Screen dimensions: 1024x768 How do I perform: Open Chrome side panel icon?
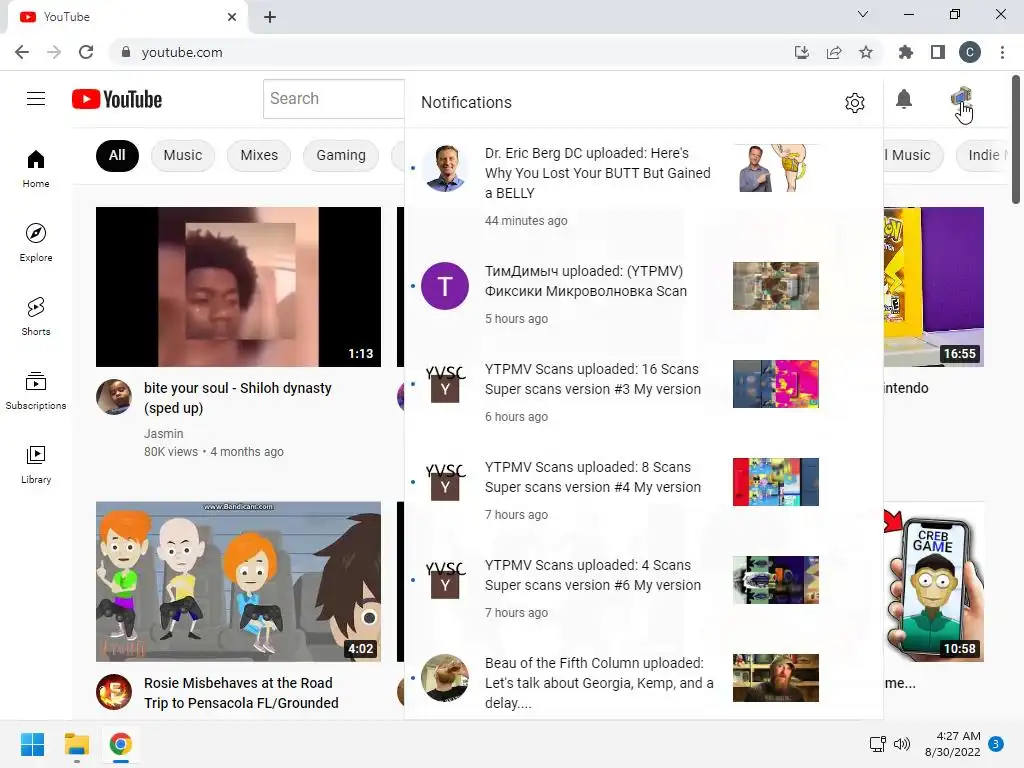pyautogui.click(x=938, y=52)
